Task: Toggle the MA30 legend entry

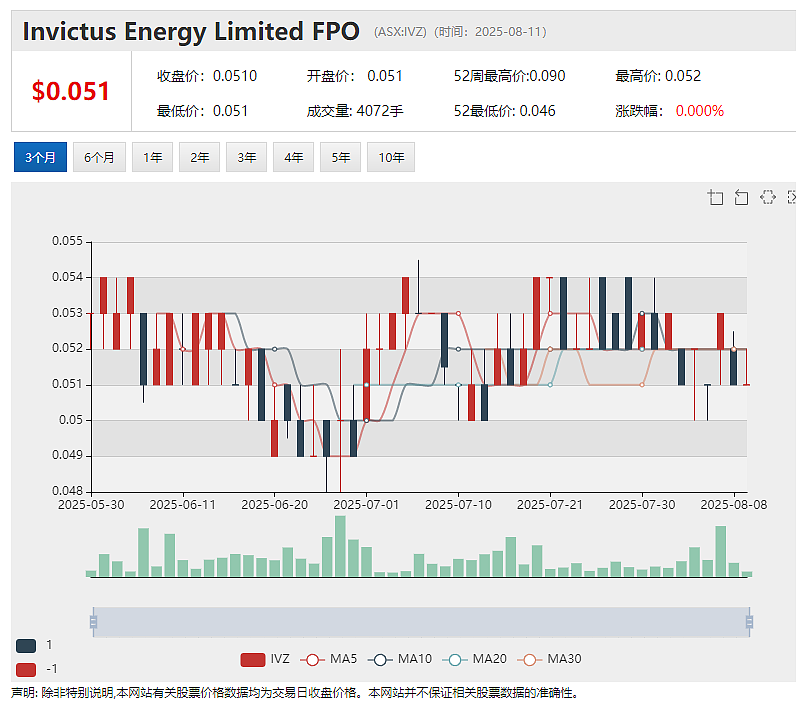Action: click(x=549, y=659)
